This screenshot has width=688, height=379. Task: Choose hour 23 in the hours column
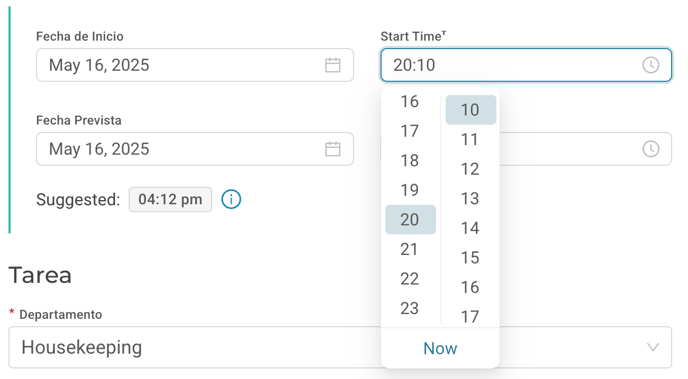tap(410, 308)
